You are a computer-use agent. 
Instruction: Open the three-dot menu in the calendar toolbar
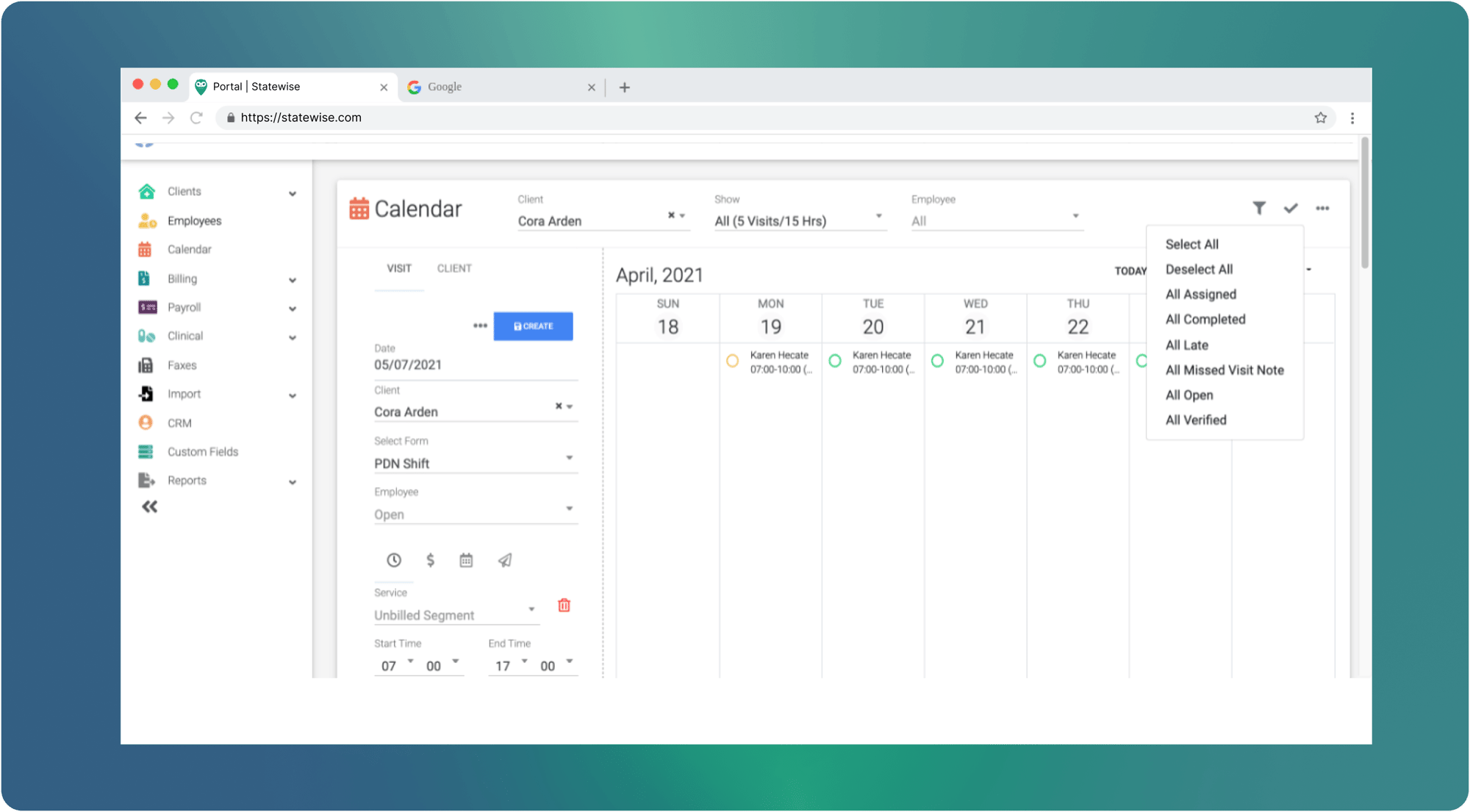click(1322, 208)
